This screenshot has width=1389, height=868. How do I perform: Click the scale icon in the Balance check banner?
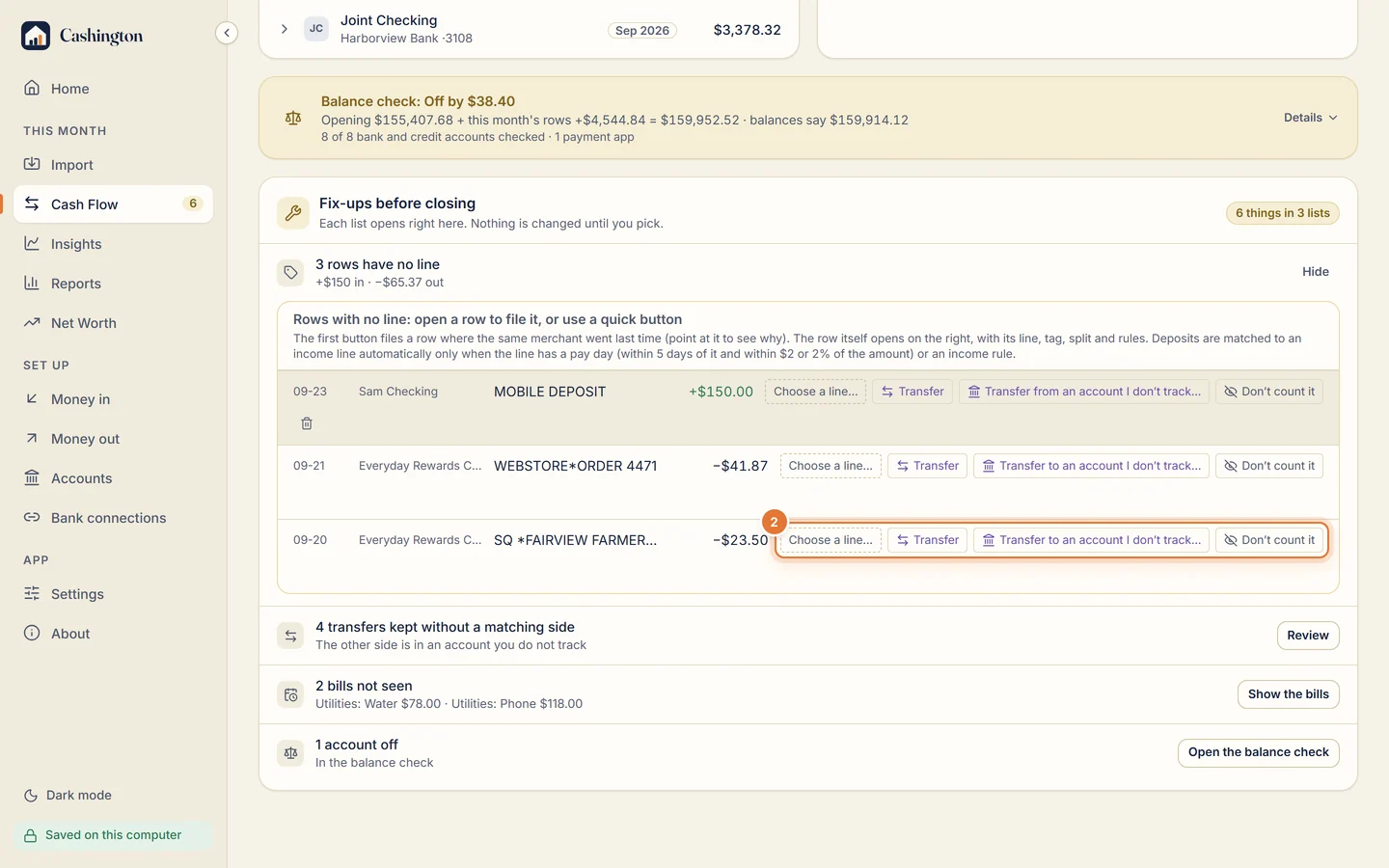[x=293, y=119]
